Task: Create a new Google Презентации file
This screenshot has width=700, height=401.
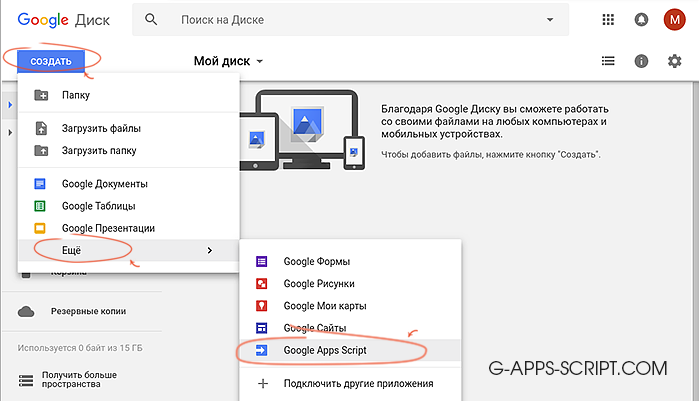Action: [x=129, y=228]
